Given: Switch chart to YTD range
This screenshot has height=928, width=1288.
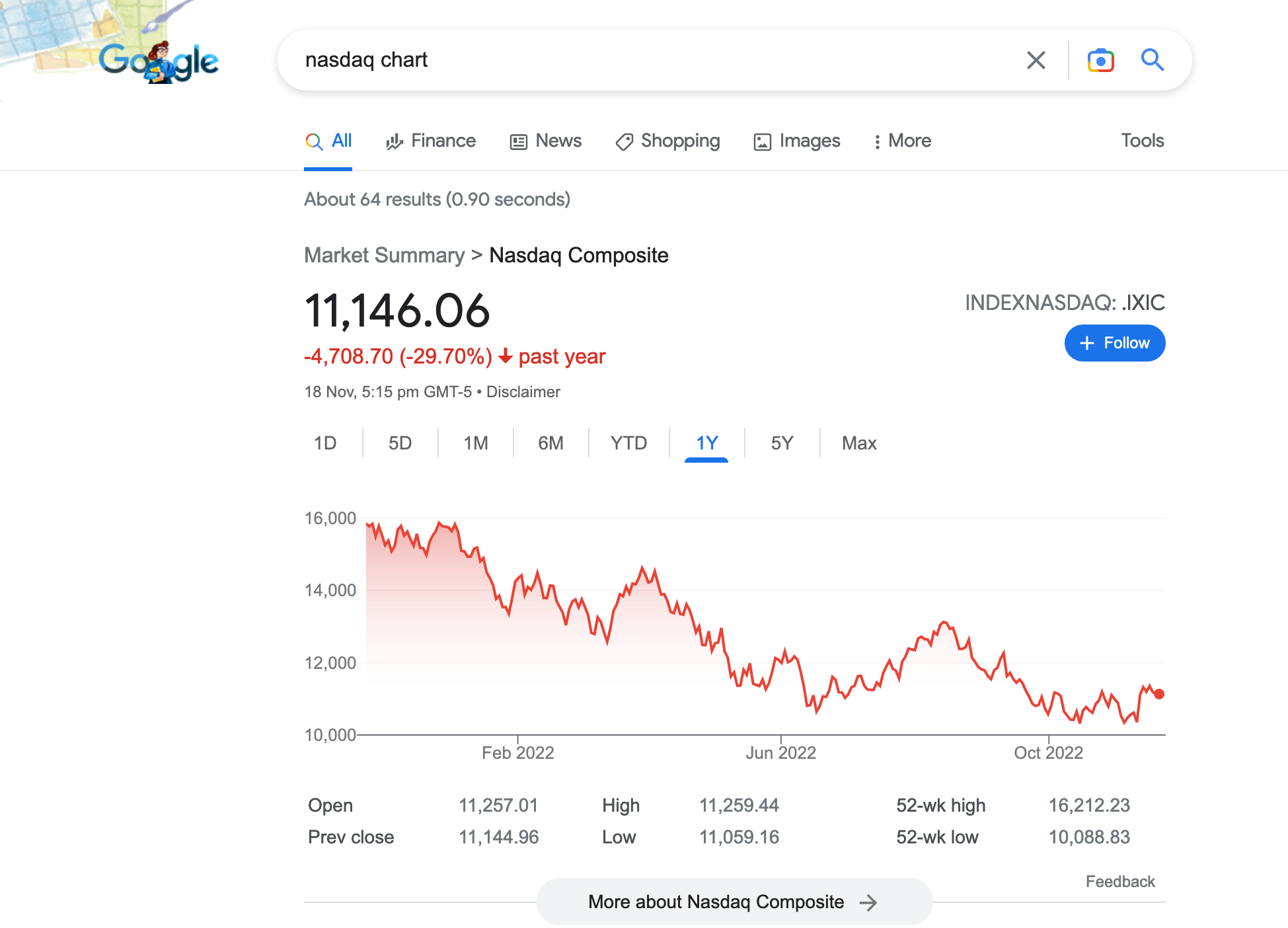Looking at the screenshot, I should coord(628,443).
